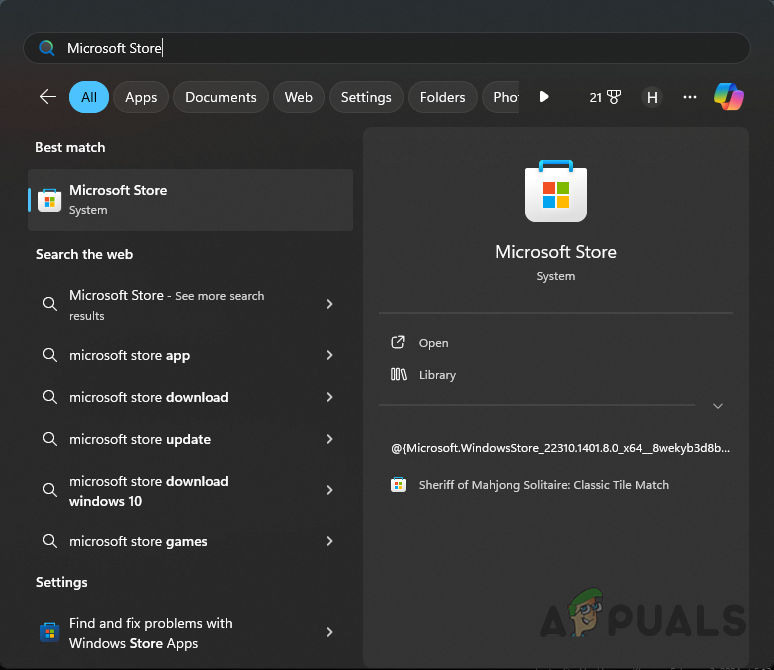
Task: Click search icon beside 'microsoft store update'
Action: (49, 439)
